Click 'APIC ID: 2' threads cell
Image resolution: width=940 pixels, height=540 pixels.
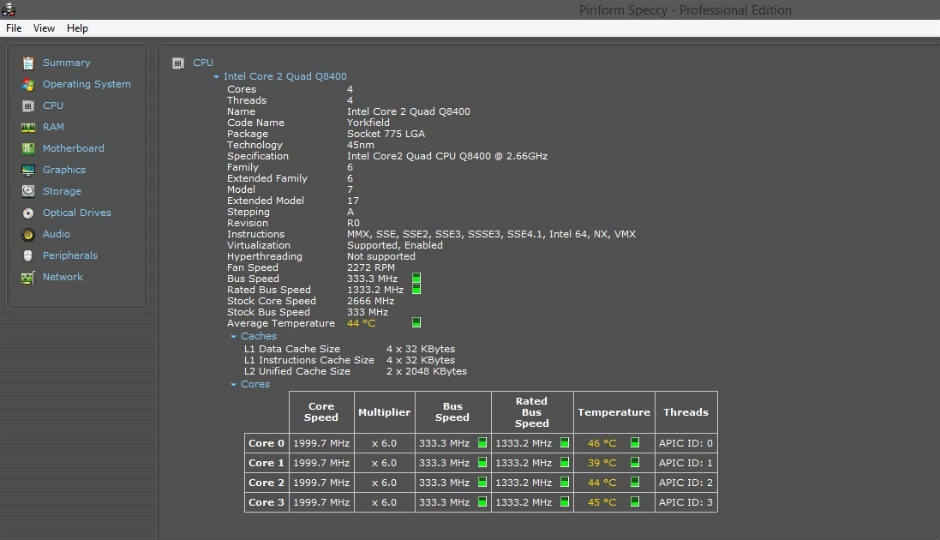tap(686, 482)
